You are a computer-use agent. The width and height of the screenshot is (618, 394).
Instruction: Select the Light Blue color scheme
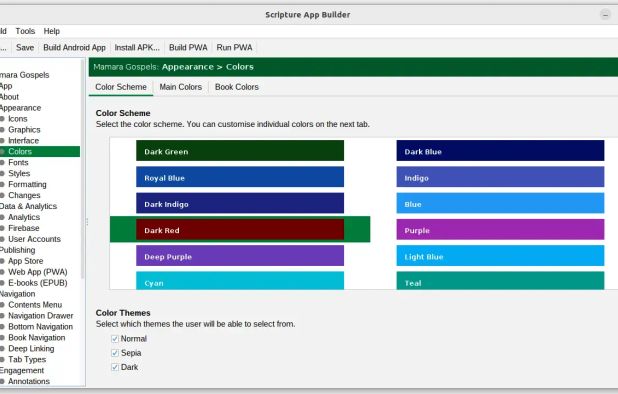pos(500,255)
